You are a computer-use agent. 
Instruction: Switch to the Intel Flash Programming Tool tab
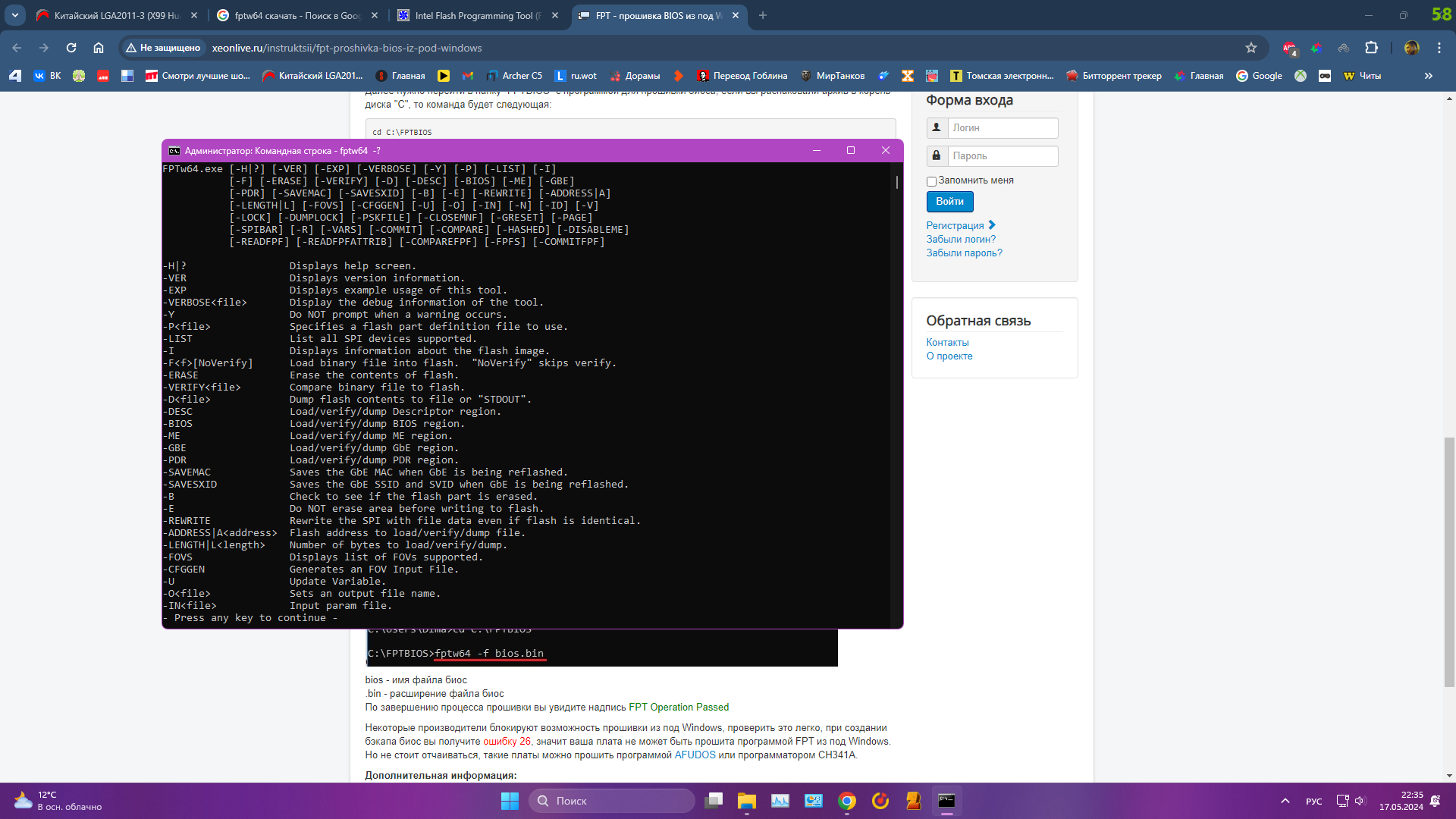click(476, 15)
